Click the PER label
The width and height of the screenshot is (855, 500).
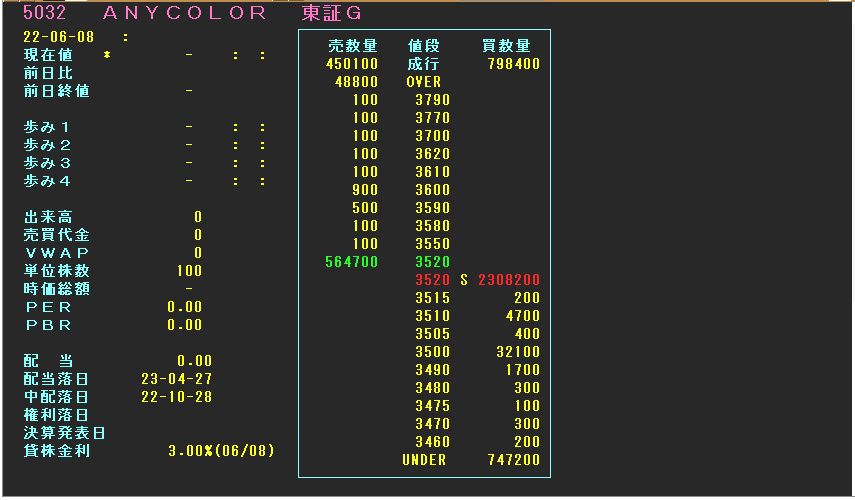49,307
